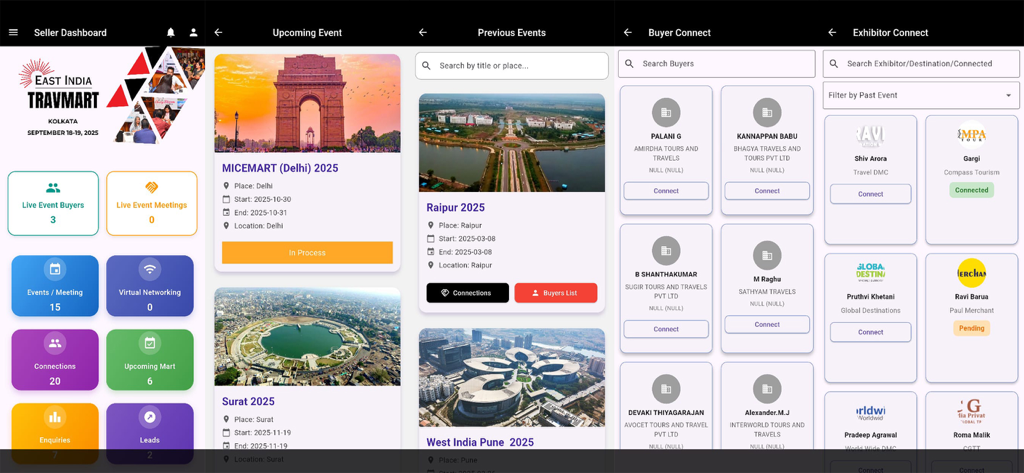Screen dimensions: 1024x473
Task: Connect with buyer PALANI G
Action: point(666,191)
